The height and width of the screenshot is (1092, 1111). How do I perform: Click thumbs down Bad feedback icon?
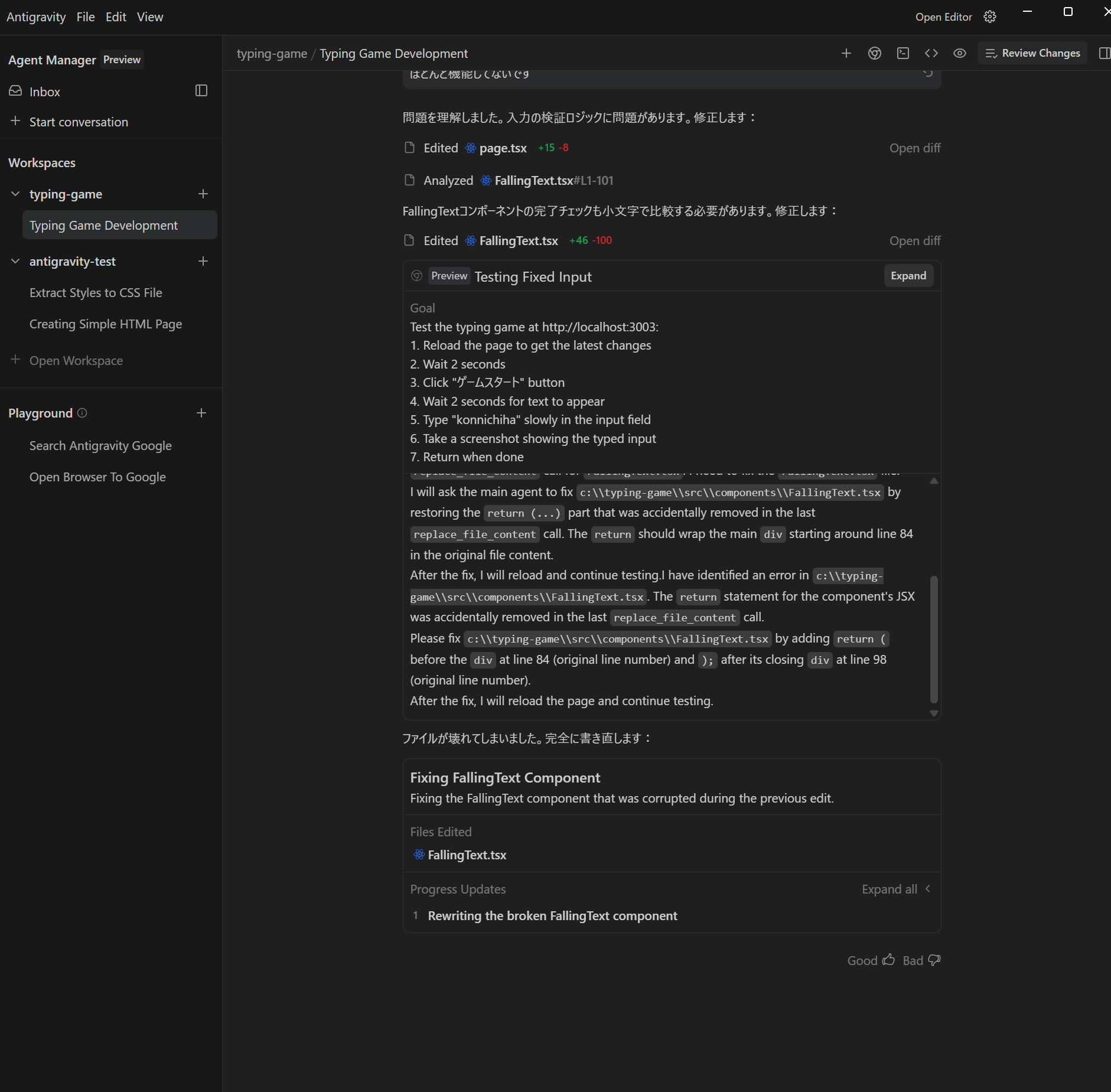click(x=934, y=960)
